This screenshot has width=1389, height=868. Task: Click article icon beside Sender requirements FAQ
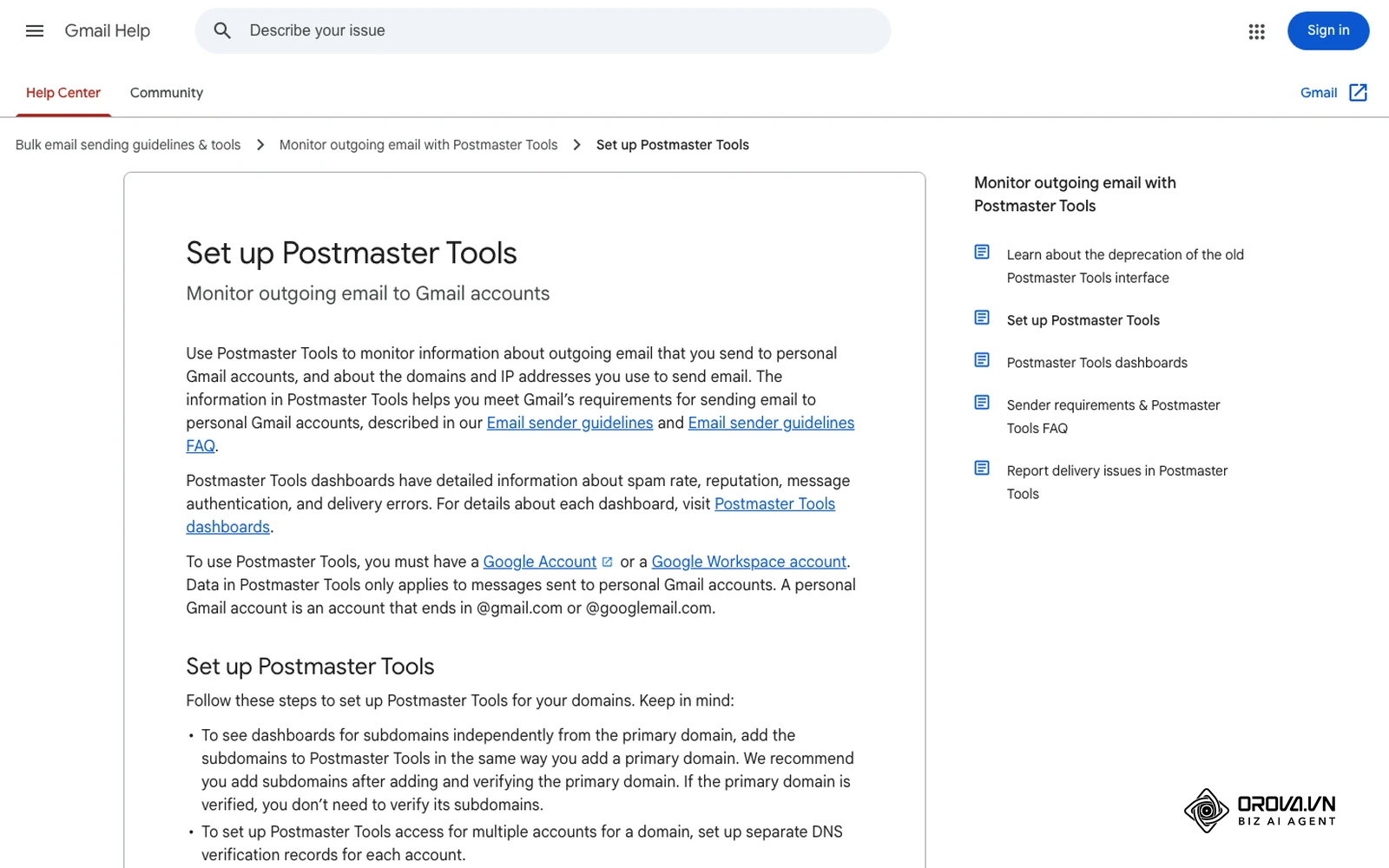pos(982,403)
